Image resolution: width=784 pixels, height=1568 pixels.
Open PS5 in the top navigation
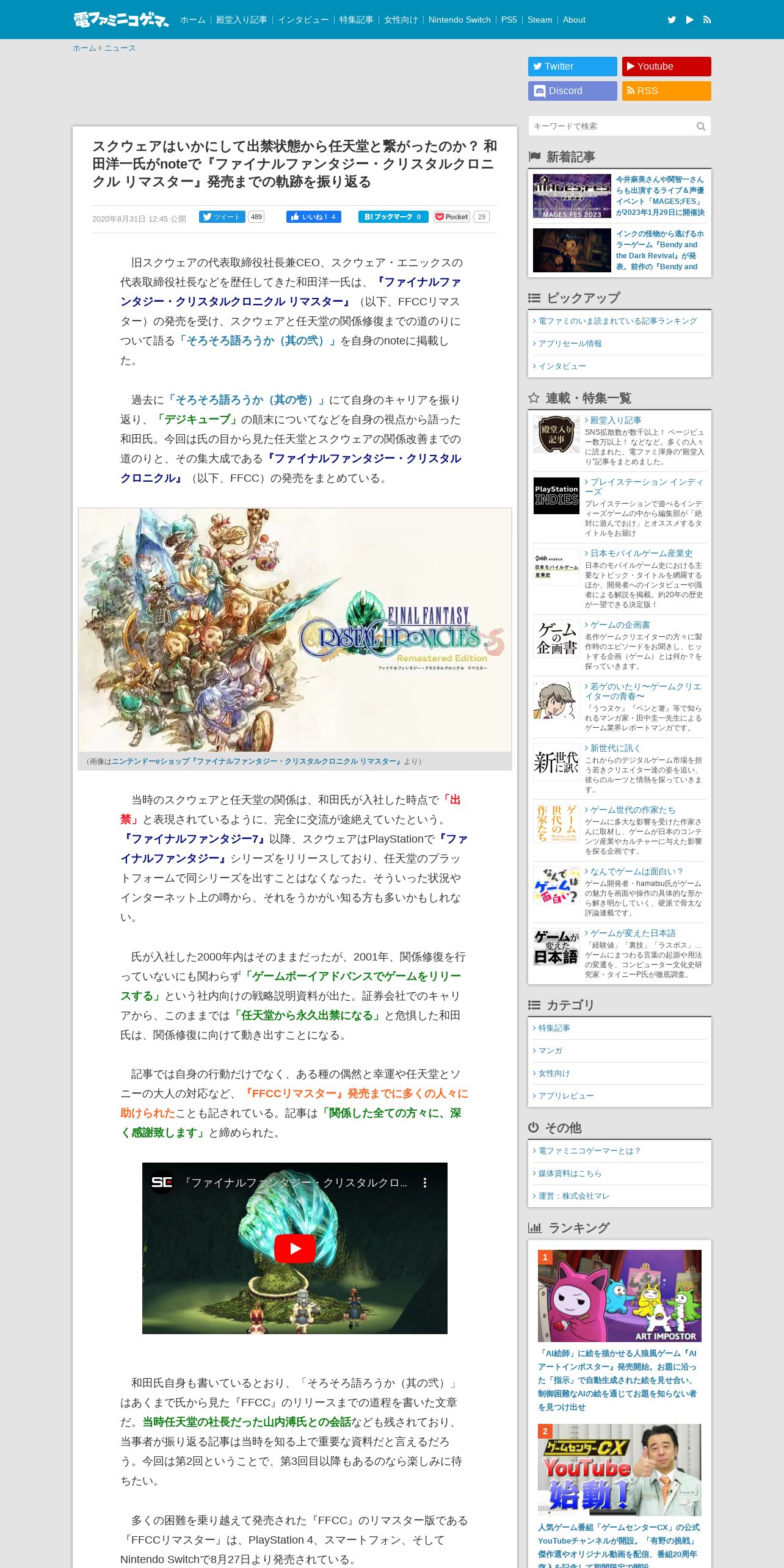509,20
